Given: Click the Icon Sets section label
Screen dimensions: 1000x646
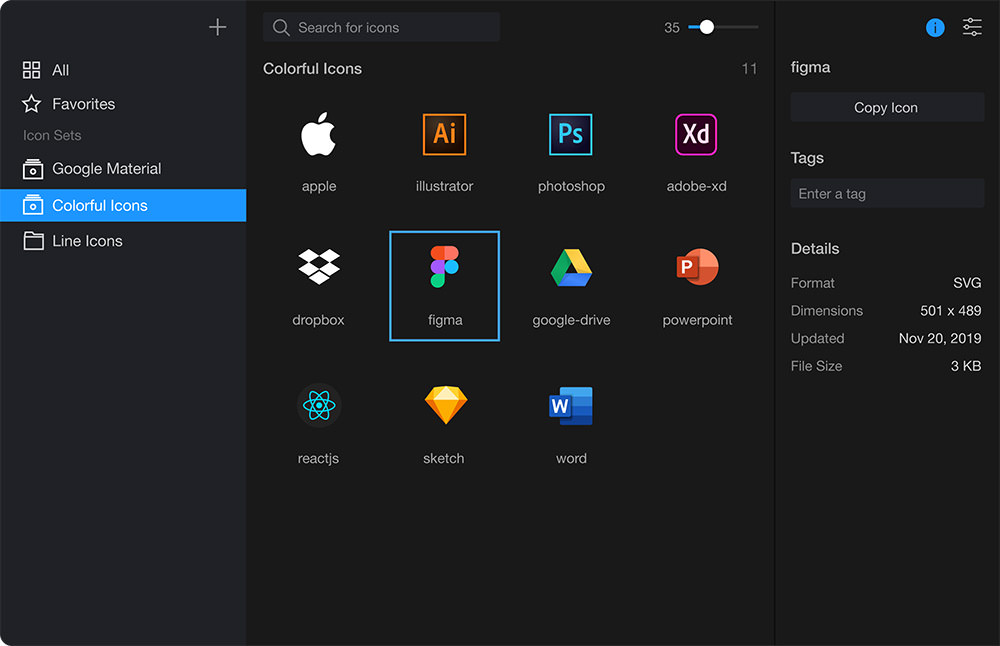Looking at the screenshot, I should click(52, 135).
